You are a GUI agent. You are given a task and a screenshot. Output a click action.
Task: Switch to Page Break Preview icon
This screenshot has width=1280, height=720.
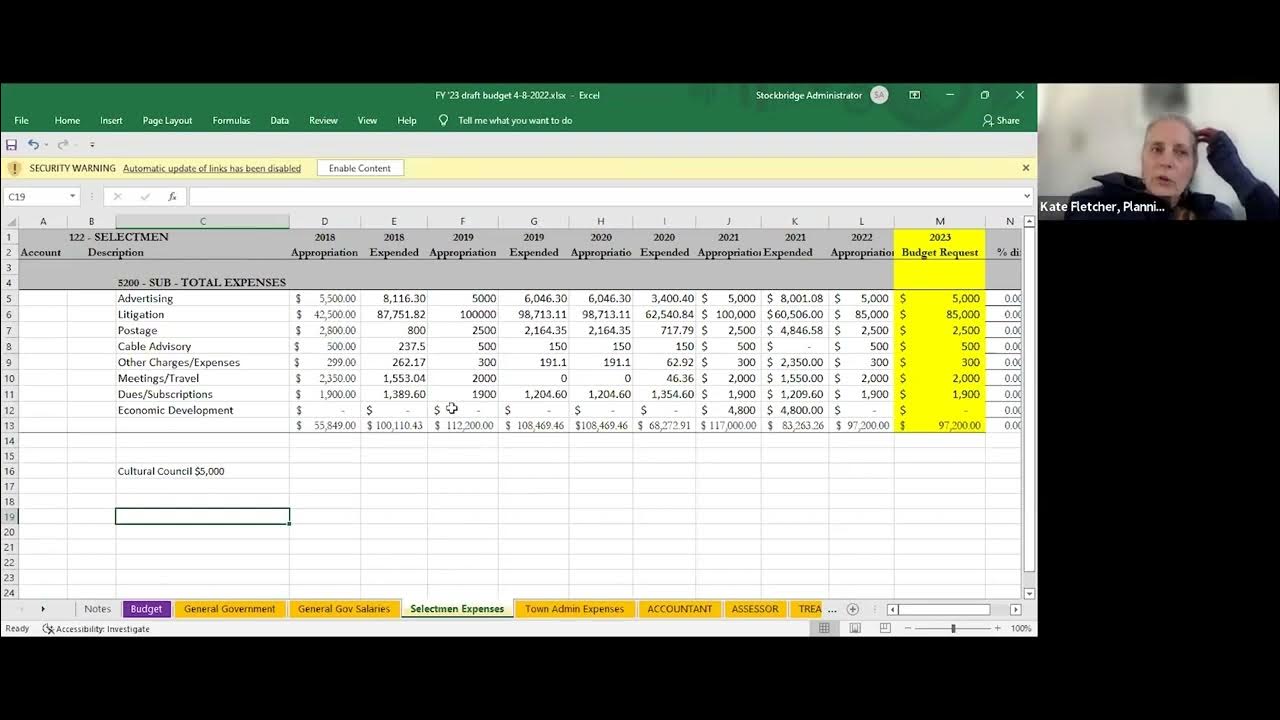885,628
